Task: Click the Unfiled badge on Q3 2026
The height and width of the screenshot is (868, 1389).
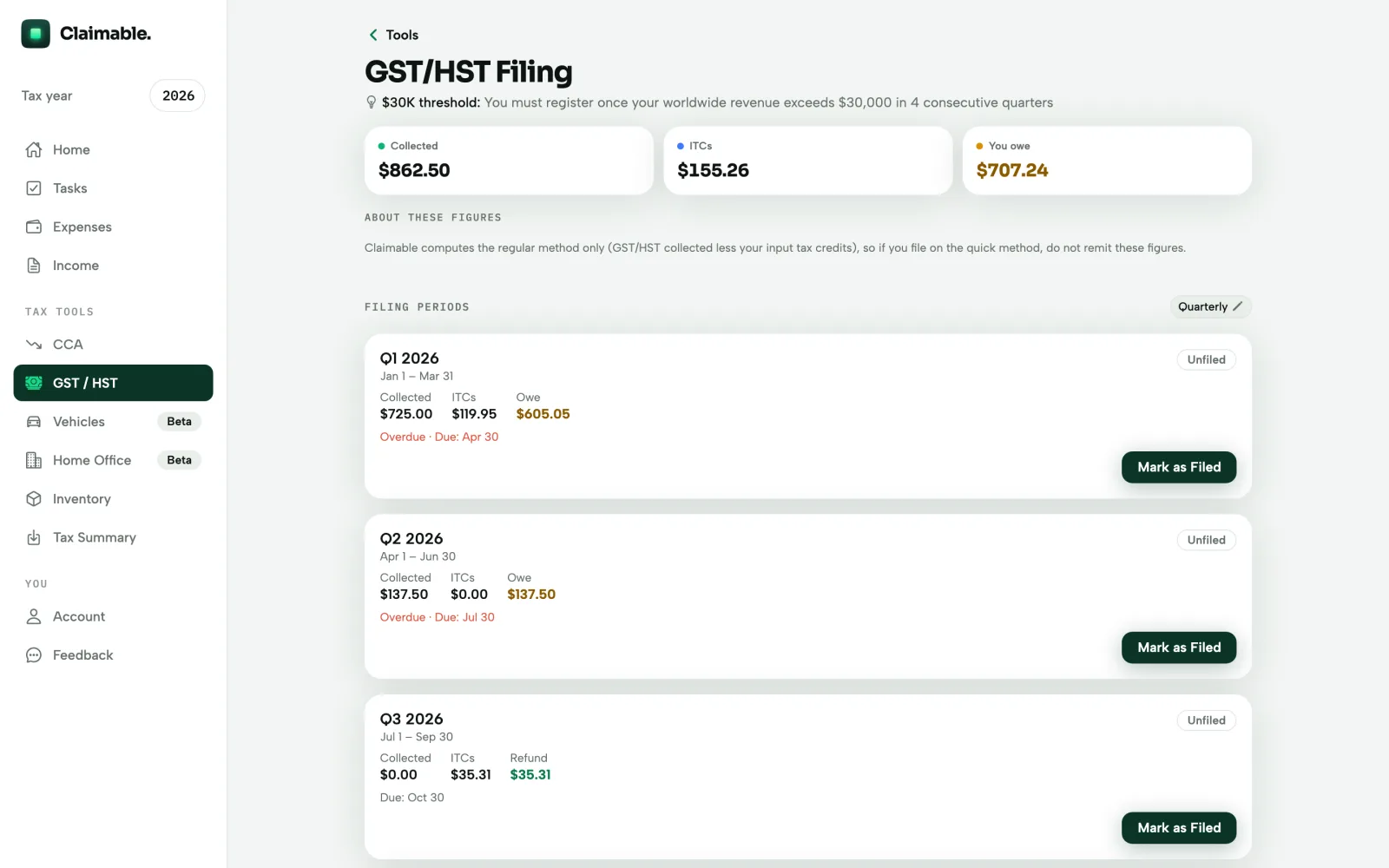Action: (x=1206, y=720)
